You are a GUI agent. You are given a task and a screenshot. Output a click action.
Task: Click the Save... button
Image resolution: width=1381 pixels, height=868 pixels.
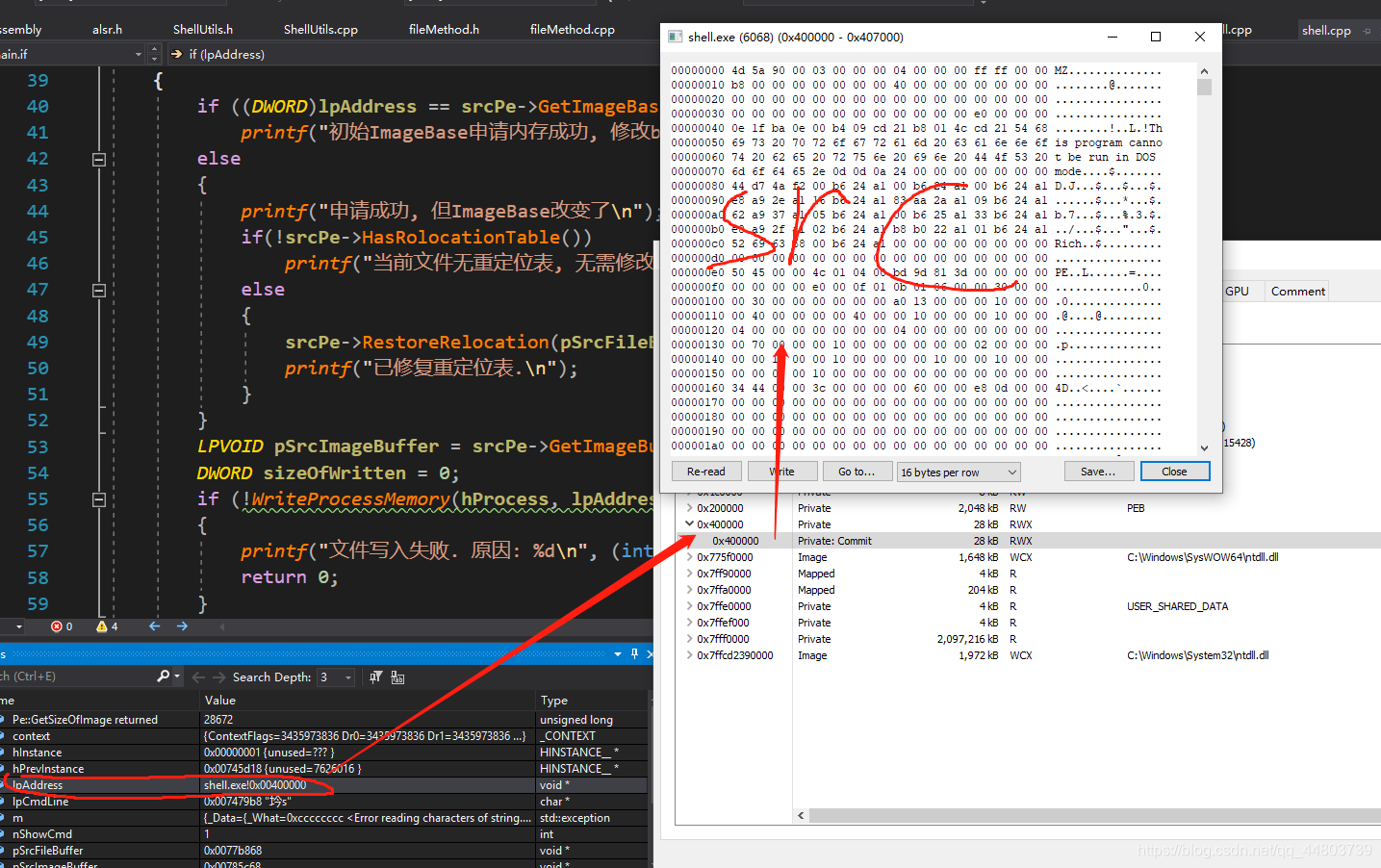(1098, 472)
